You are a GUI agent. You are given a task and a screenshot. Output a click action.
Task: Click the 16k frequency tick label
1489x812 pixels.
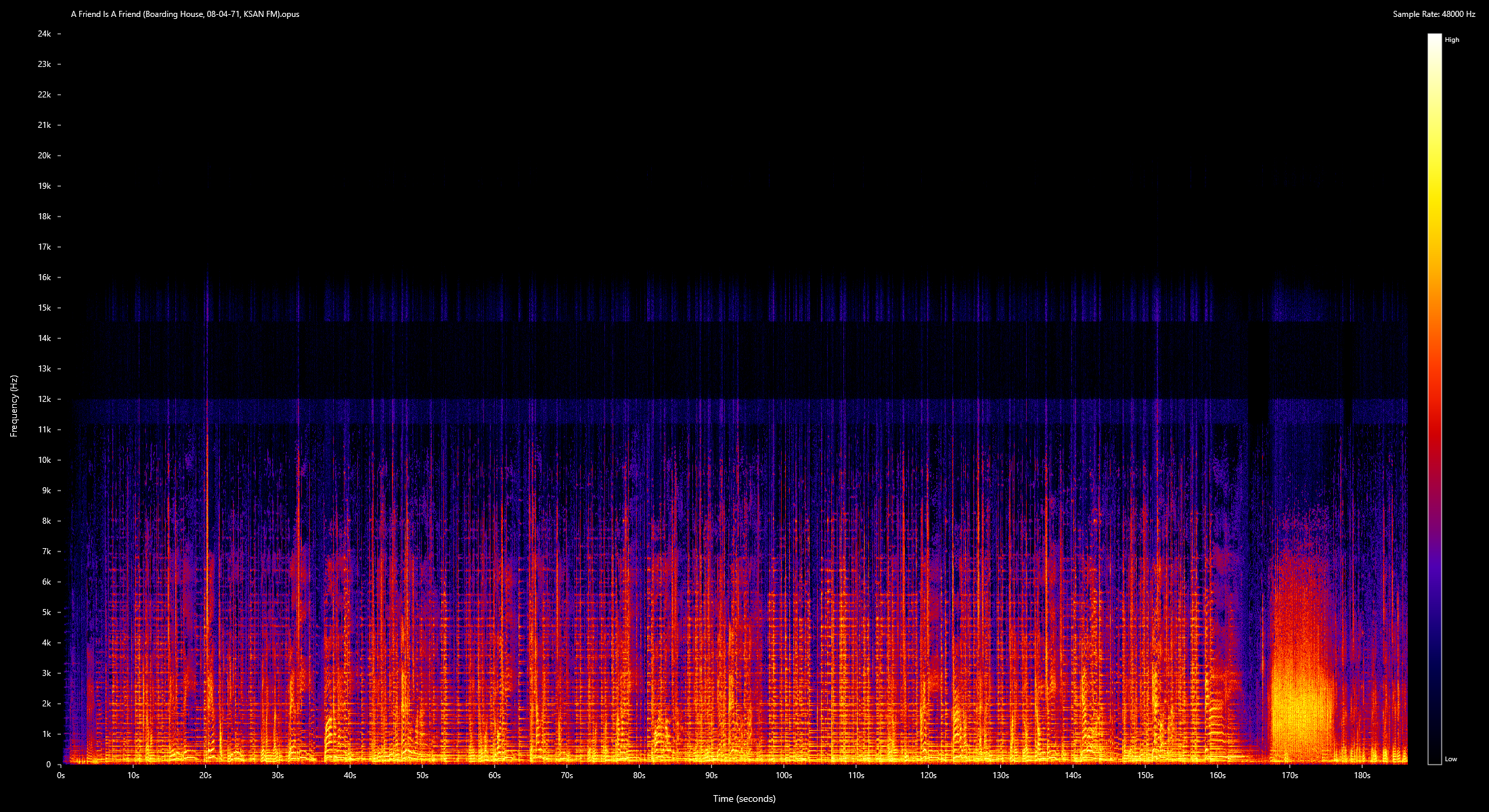pyautogui.click(x=44, y=277)
